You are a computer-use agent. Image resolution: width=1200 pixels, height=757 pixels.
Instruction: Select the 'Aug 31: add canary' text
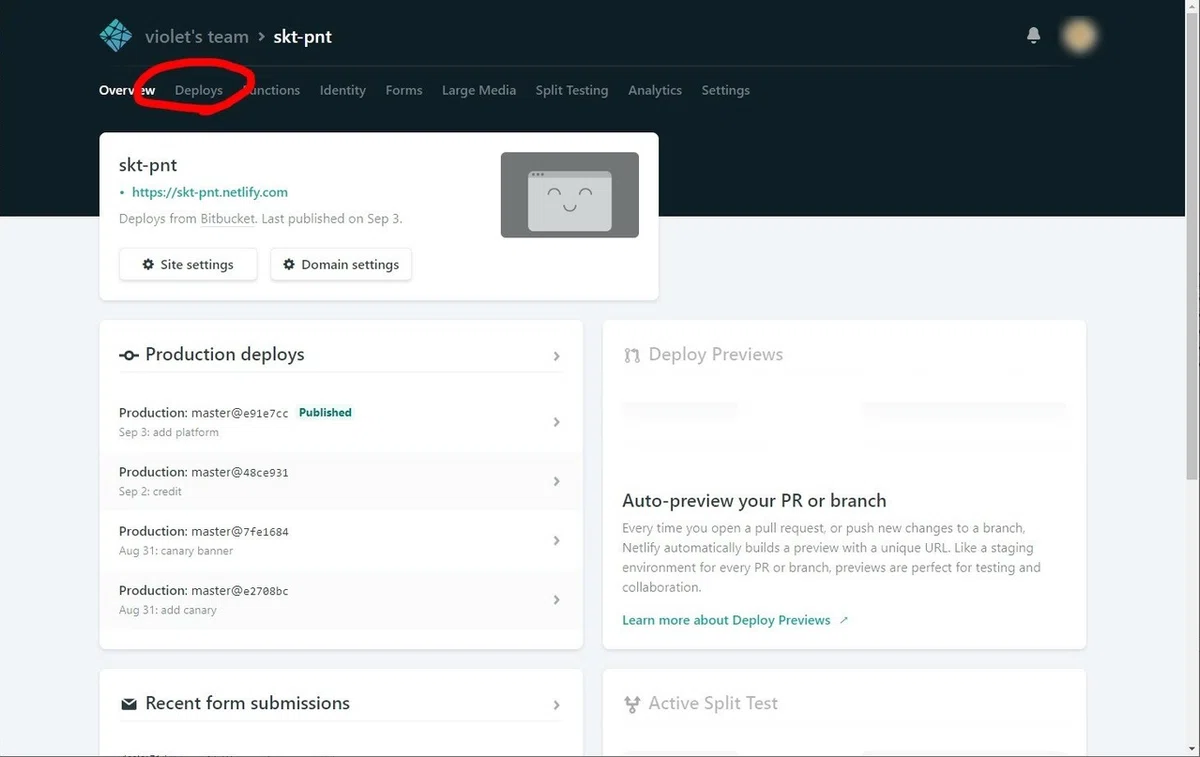pyautogui.click(x=168, y=610)
